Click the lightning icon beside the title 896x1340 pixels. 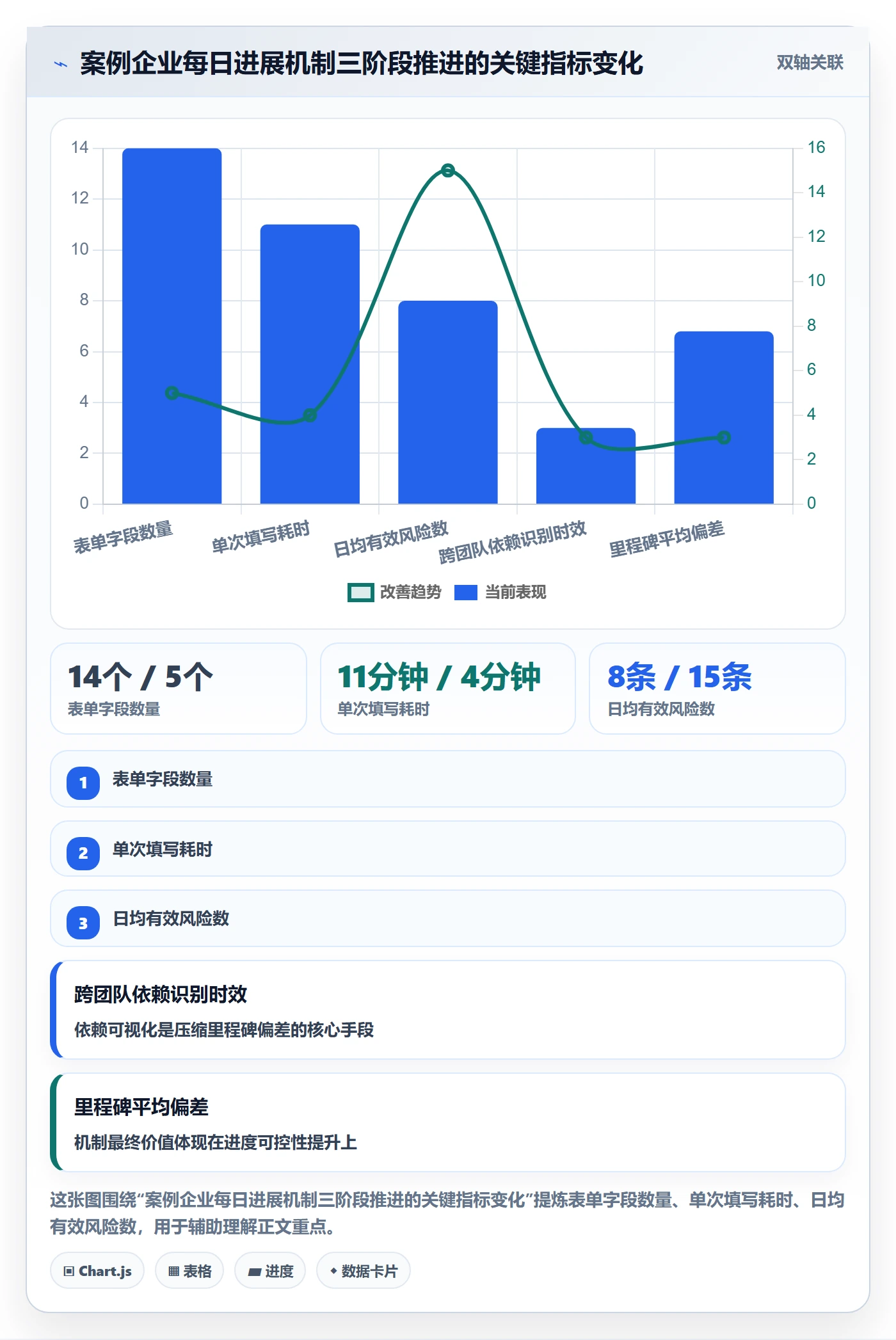(x=61, y=64)
